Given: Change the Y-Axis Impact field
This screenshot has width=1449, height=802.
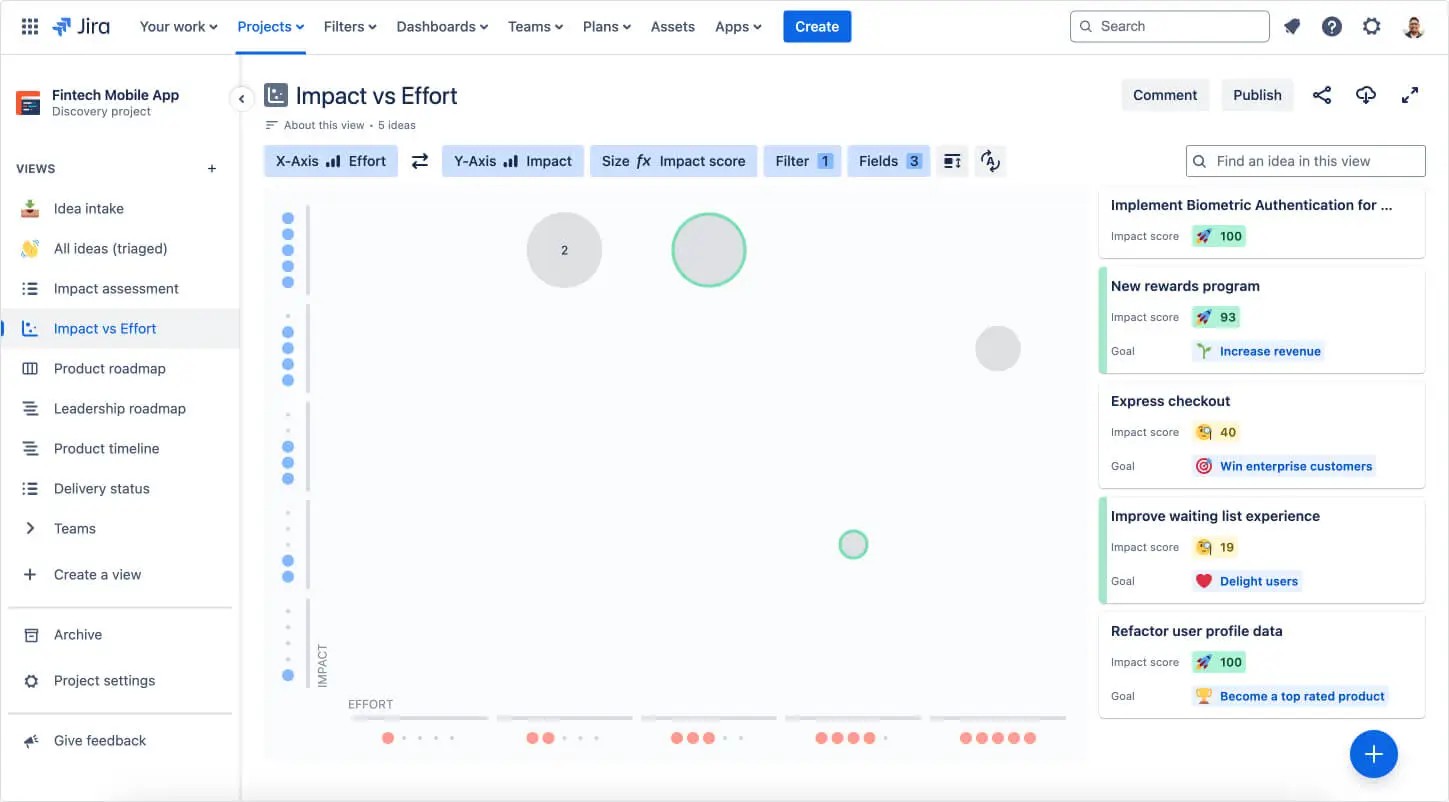Looking at the screenshot, I should pos(513,161).
